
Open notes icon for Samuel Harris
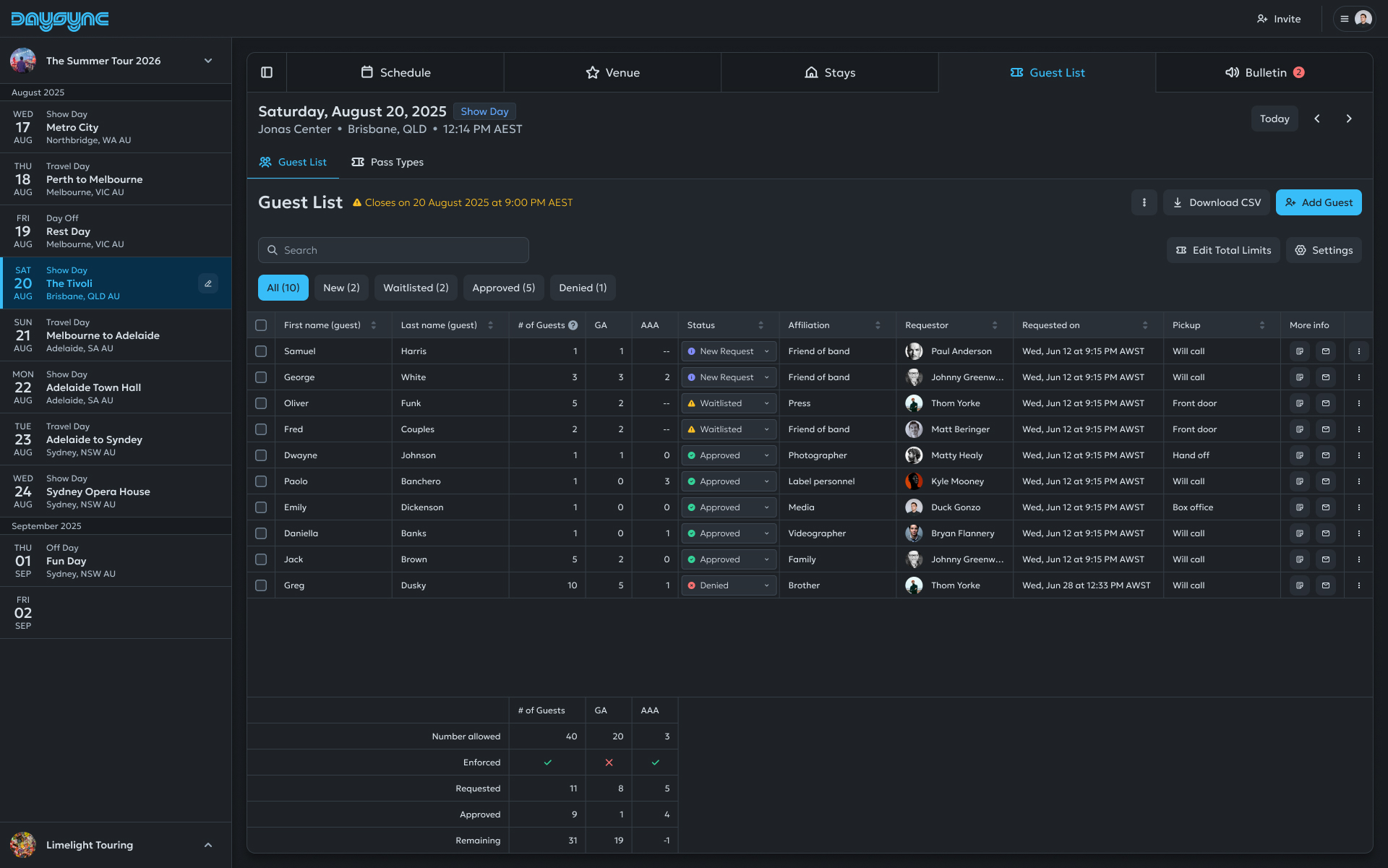pos(1299,351)
